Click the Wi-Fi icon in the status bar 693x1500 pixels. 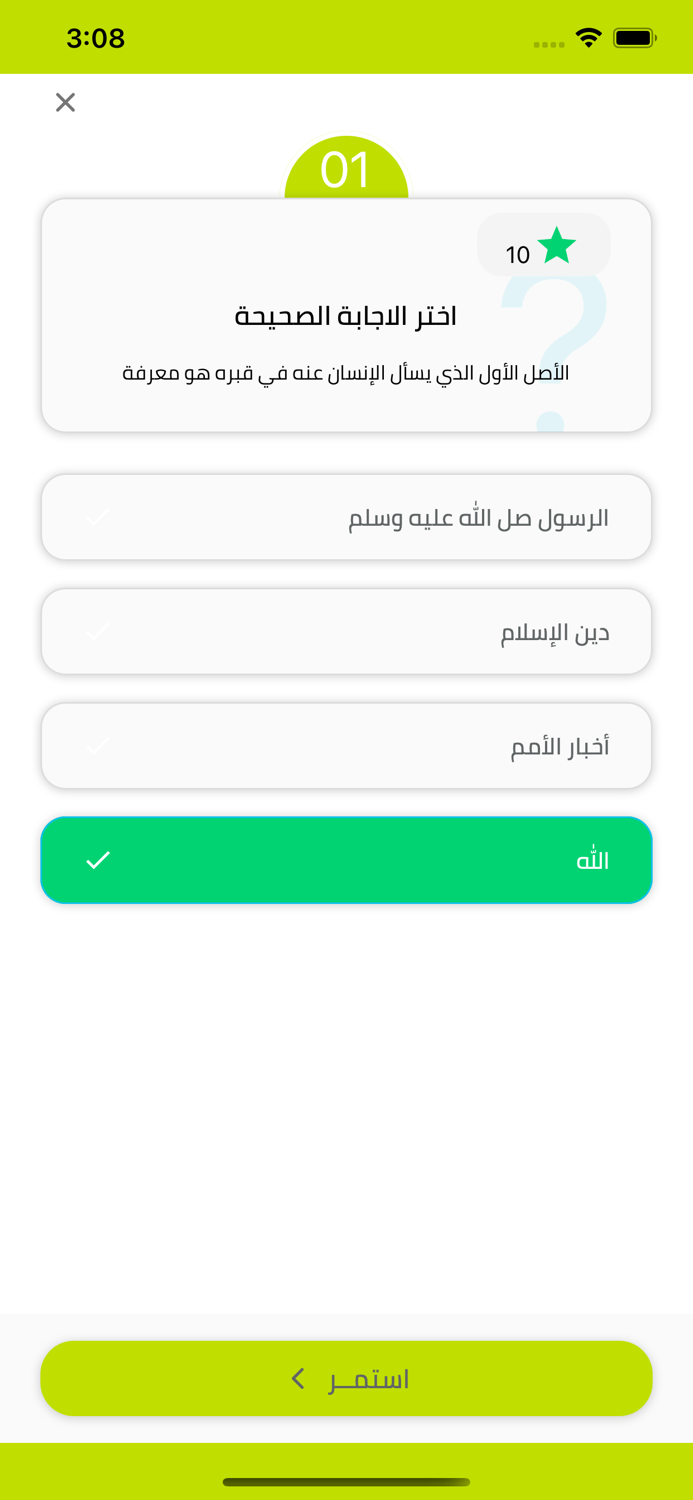588,36
